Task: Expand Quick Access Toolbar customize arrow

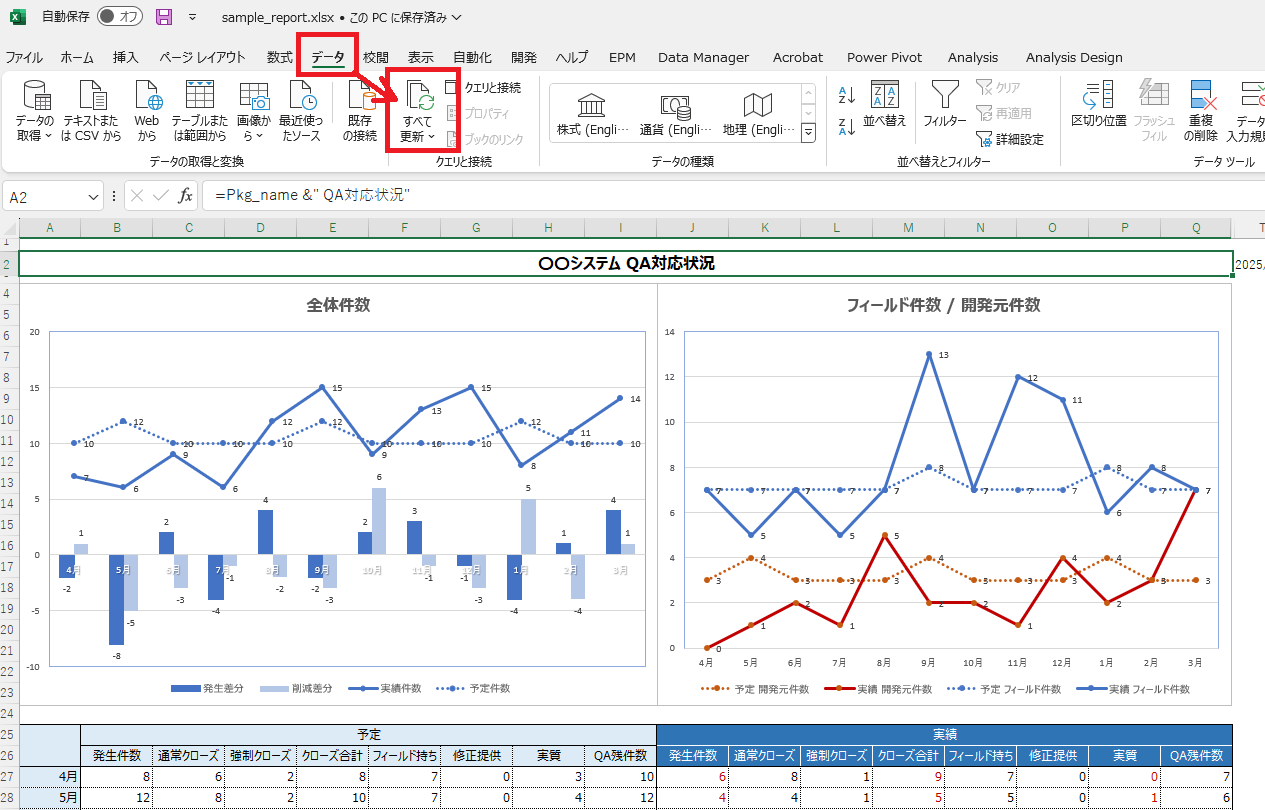Action: point(192,17)
